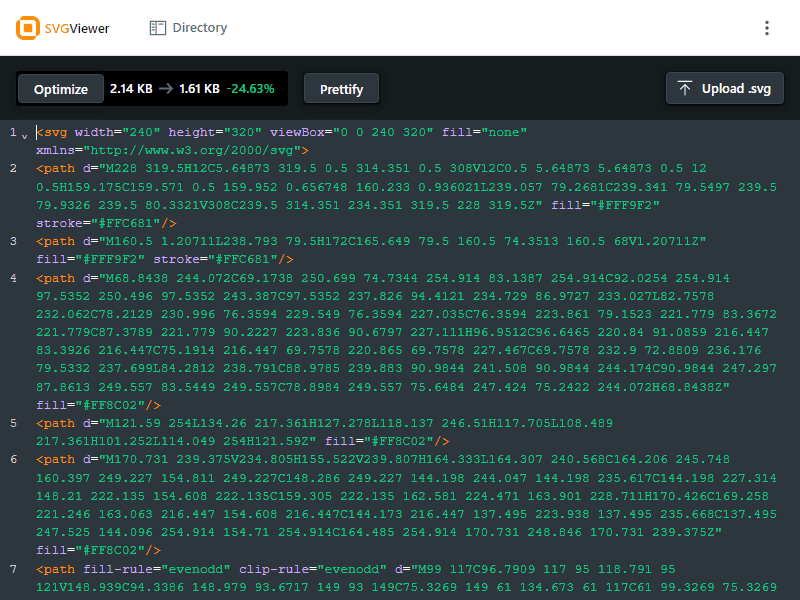This screenshot has width=800, height=600.
Task: Click line number 5 in the gutter
Action: click(14, 423)
